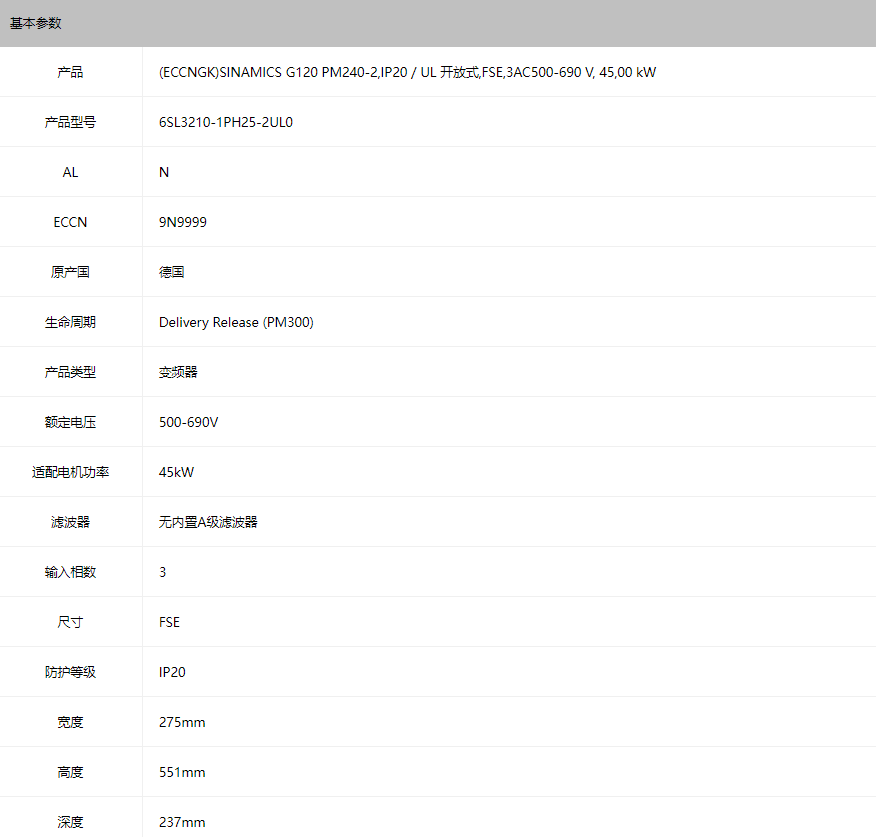Select the value 无内置A级滤波器
The width and height of the screenshot is (876, 837).
coord(208,522)
